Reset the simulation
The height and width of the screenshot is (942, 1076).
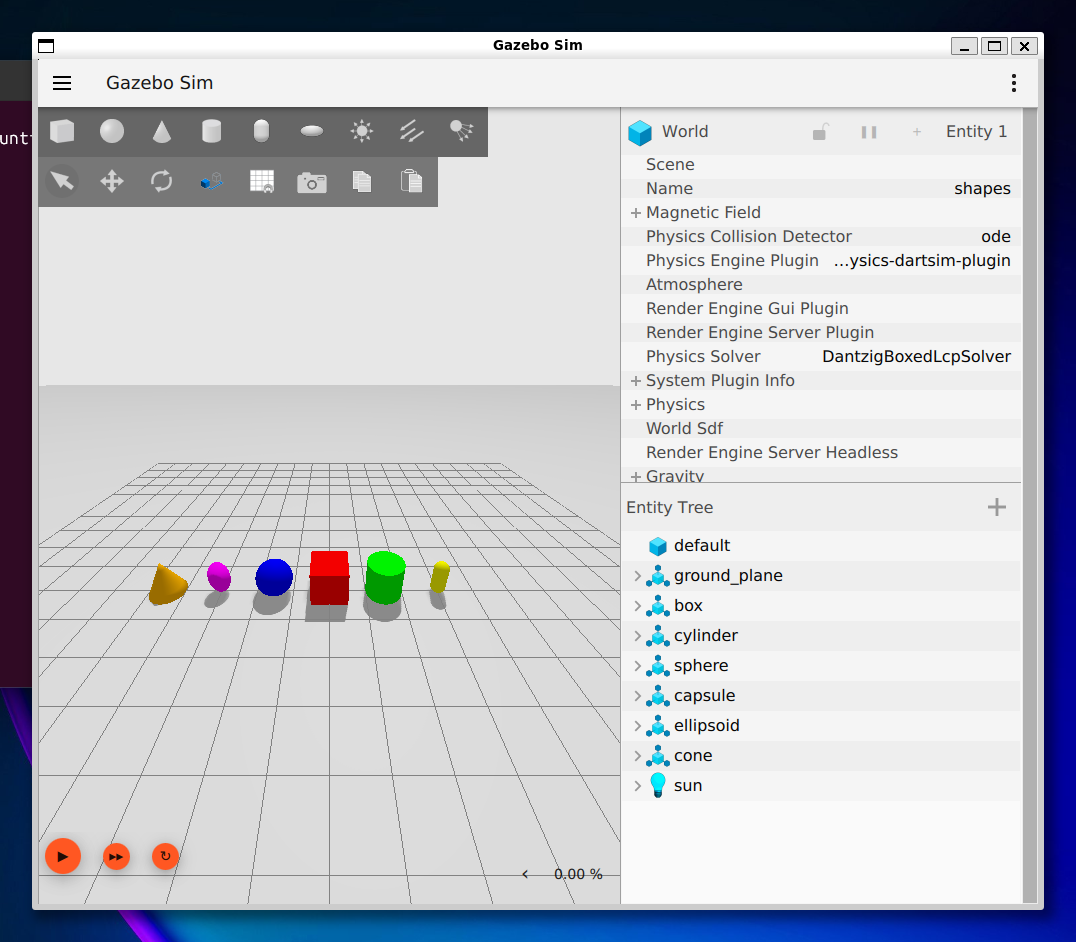[165, 856]
